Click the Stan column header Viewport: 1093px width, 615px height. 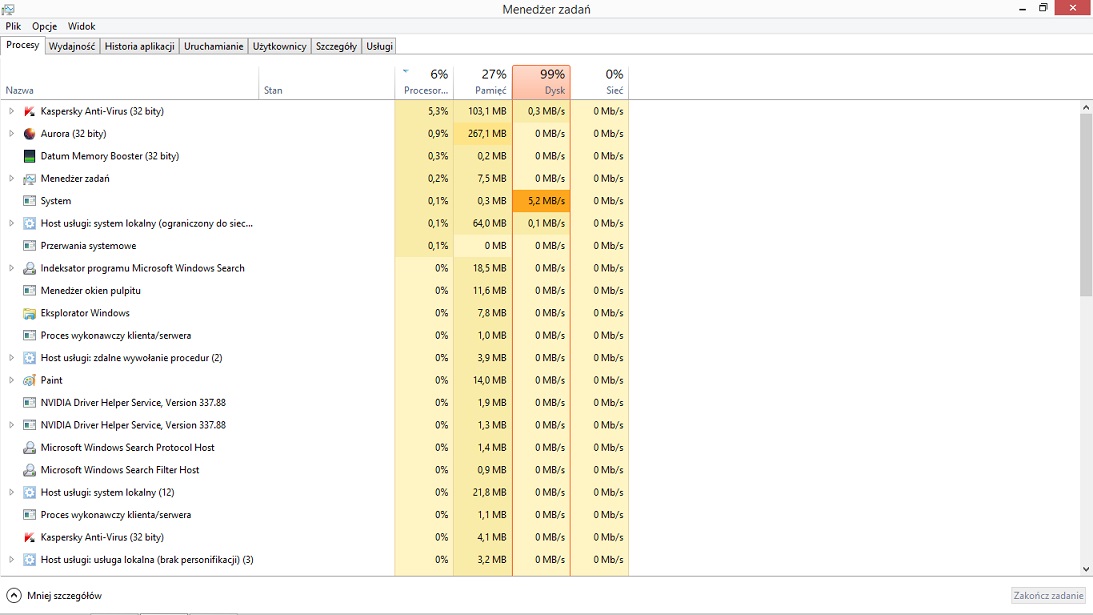pyautogui.click(x=326, y=82)
